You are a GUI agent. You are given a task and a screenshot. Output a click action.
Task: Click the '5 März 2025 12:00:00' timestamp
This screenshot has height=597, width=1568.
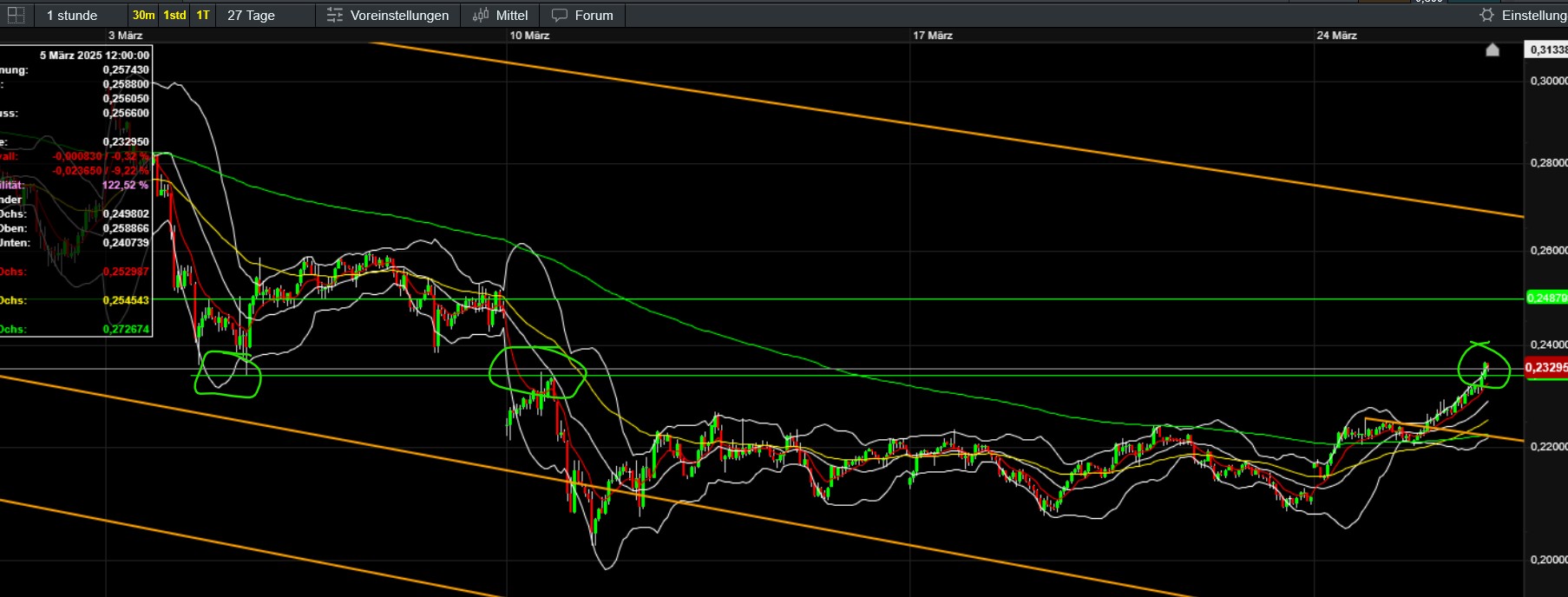click(95, 55)
